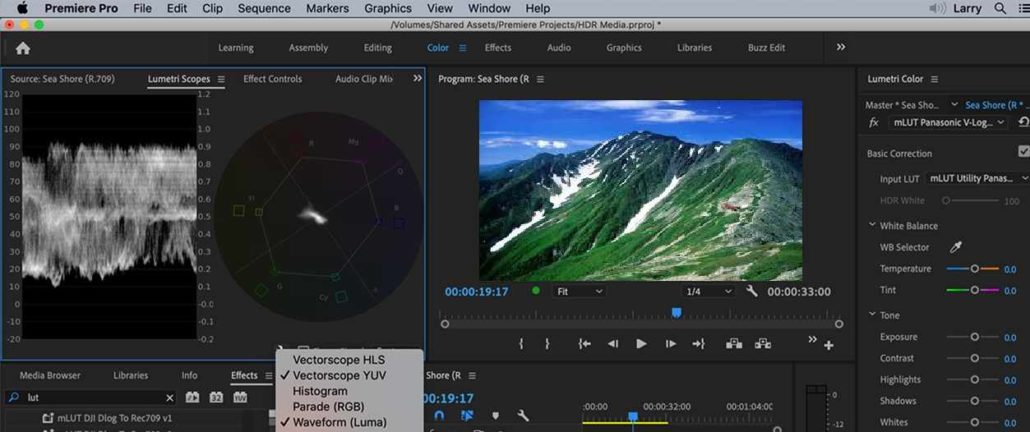Click Go to Out point icon
This screenshot has width=1030, height=432.
coord(699,344)
